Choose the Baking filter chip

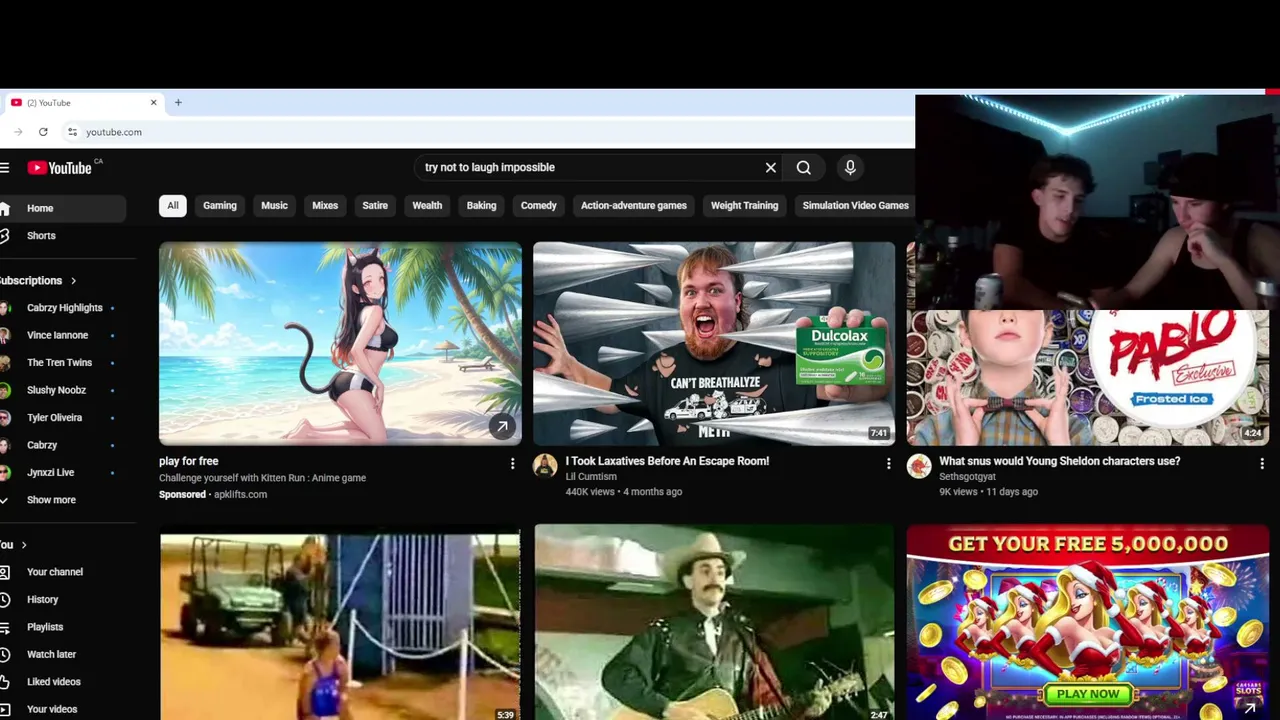(481, 206)
